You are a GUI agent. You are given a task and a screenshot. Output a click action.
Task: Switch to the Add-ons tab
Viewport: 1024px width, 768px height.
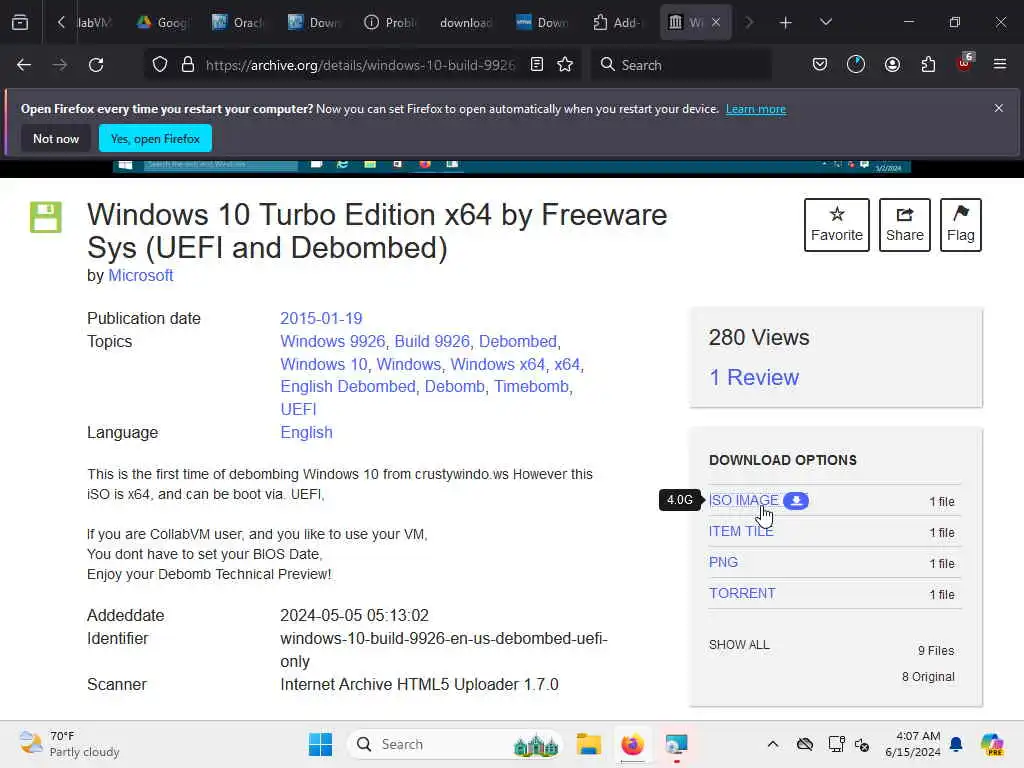click(x=617, y=23)
